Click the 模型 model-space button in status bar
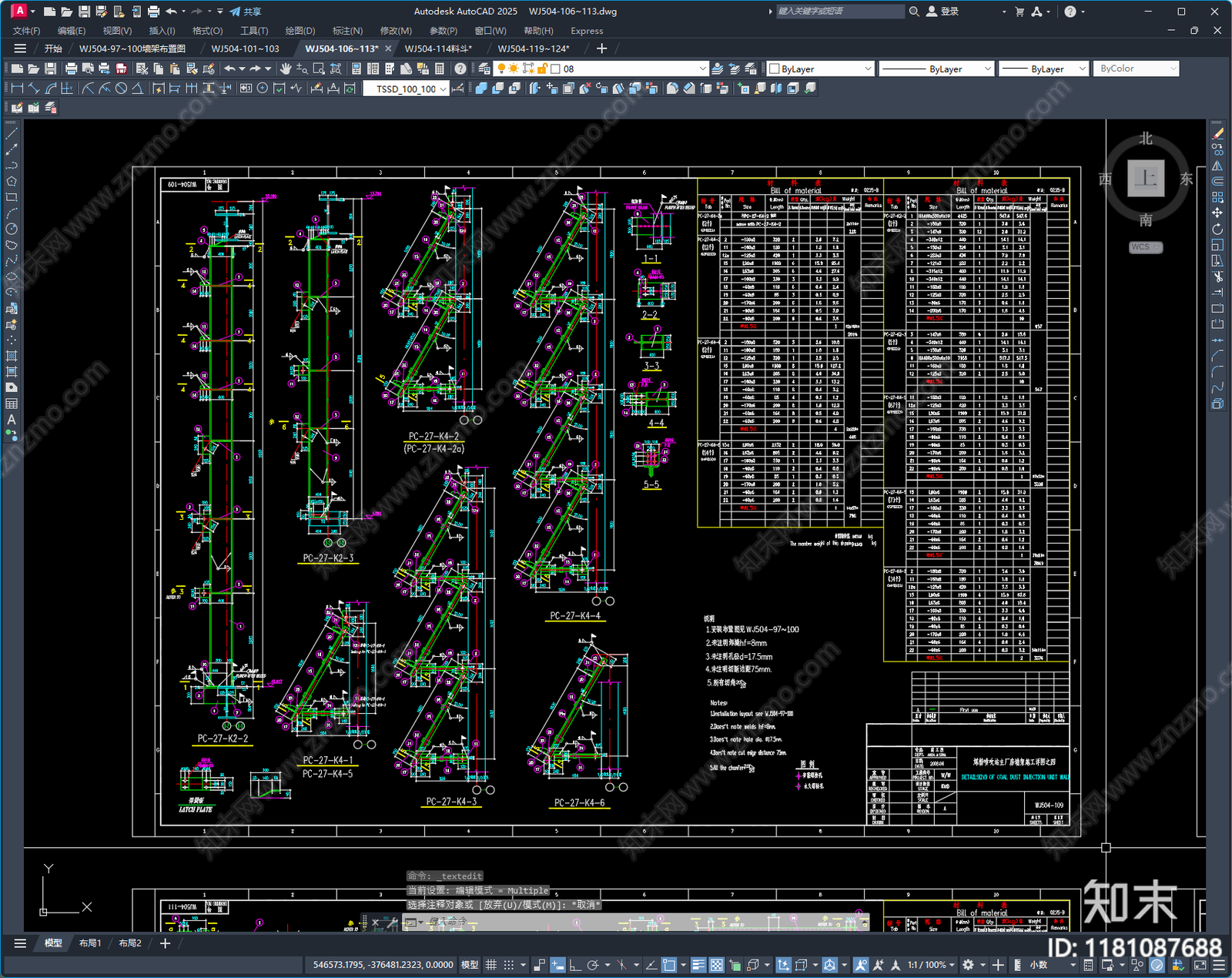 click(469, 965)
